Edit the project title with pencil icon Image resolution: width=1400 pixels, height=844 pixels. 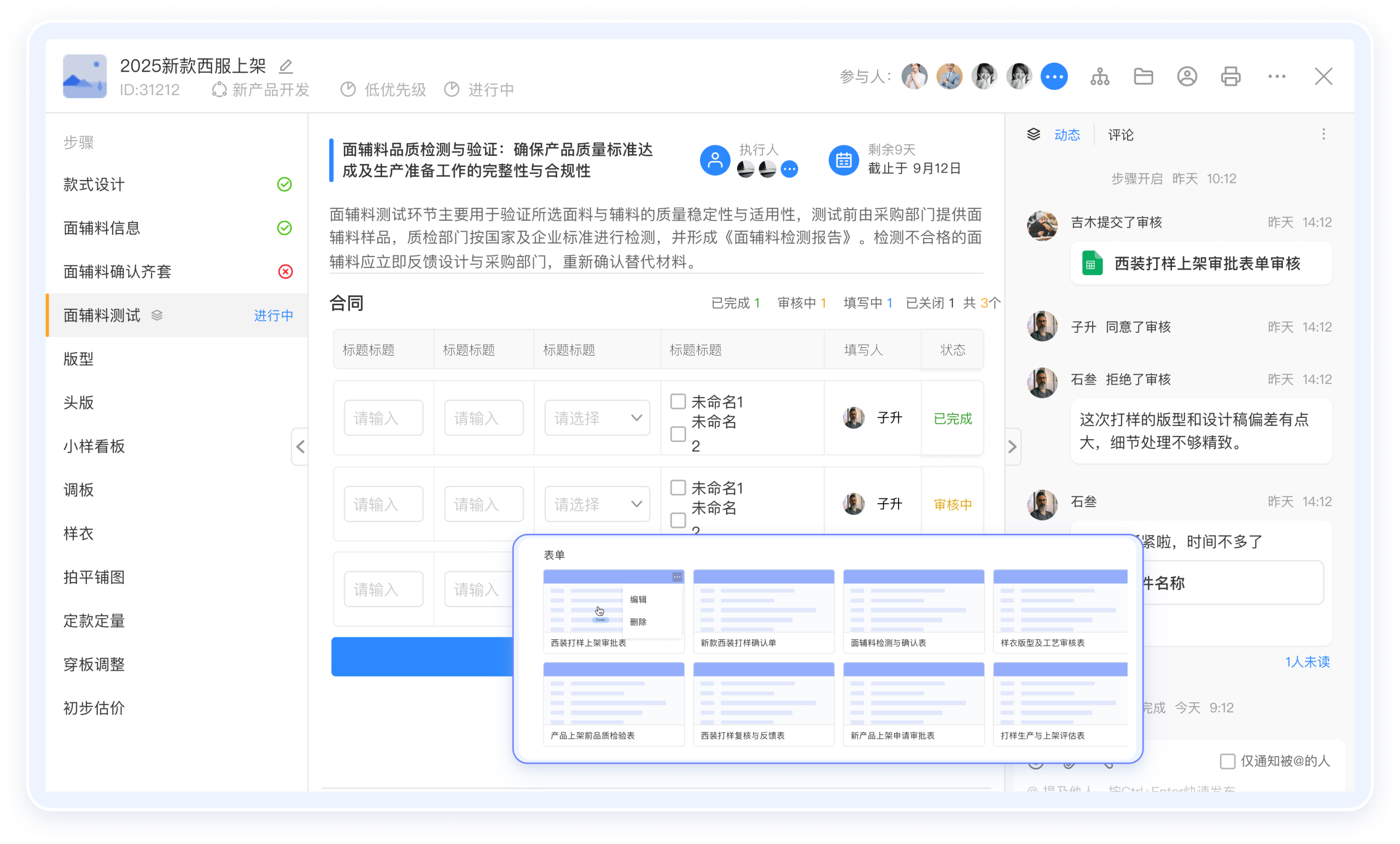click(x=286, y=67)
